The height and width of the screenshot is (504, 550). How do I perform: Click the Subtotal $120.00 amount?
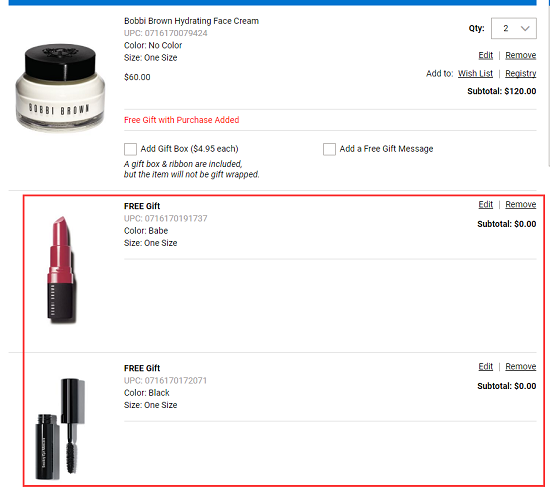502,91
